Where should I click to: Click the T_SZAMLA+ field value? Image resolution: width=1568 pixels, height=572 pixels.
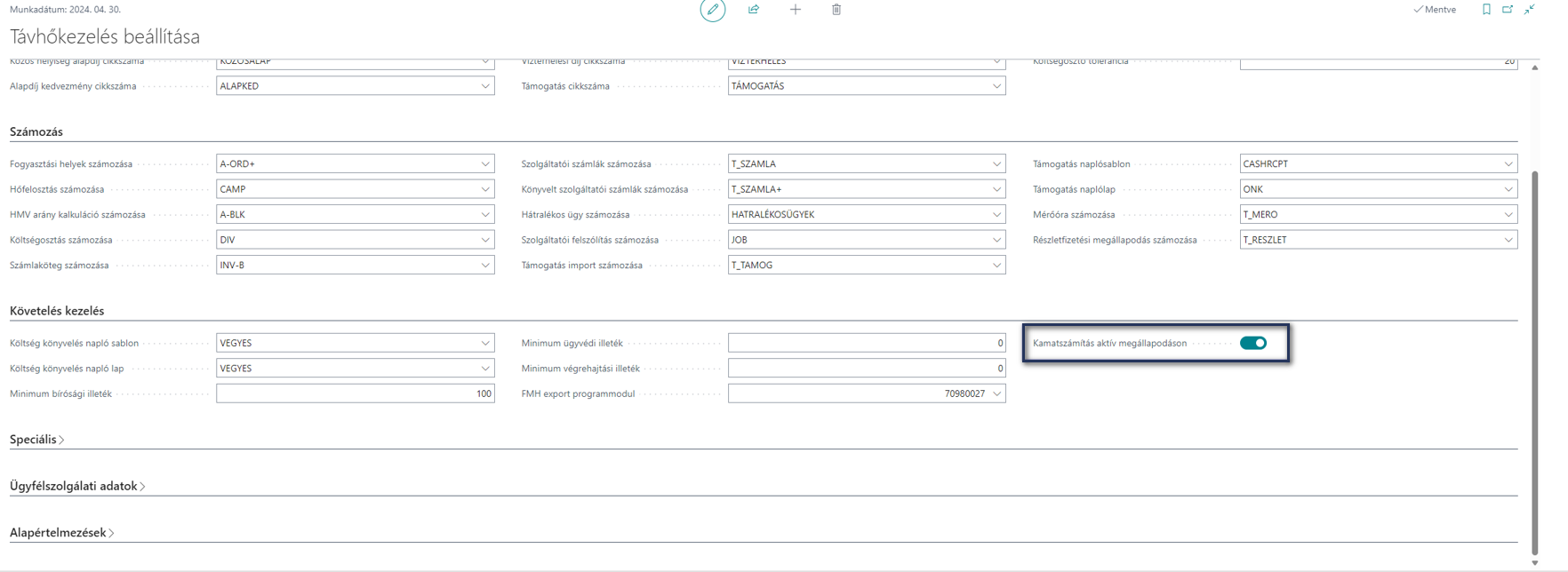point(756,189)
